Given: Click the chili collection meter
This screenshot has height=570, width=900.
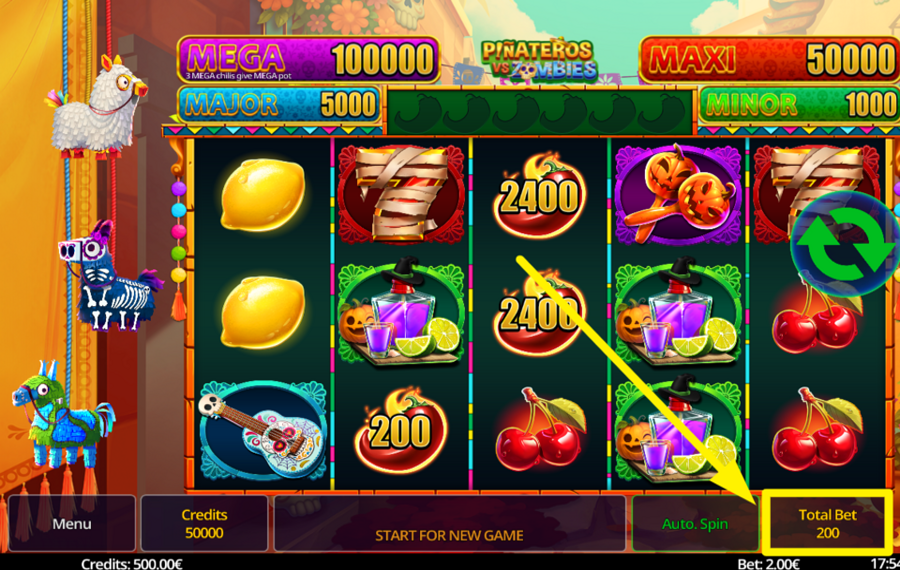Looking at the screenshot, I should [540, 110].
